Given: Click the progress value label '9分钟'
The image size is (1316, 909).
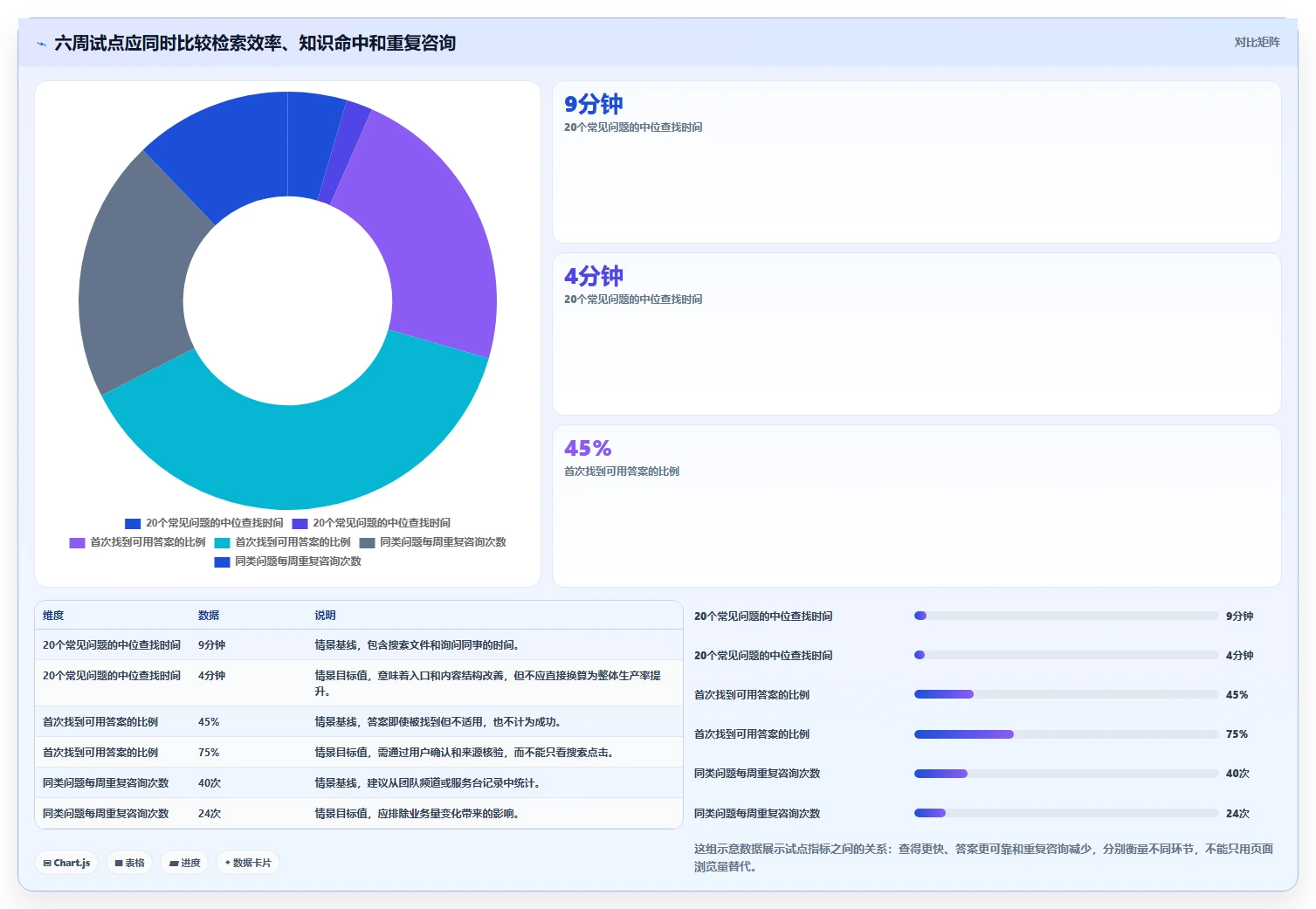Looking at the screenshot, I should [x=1240, y=616].
